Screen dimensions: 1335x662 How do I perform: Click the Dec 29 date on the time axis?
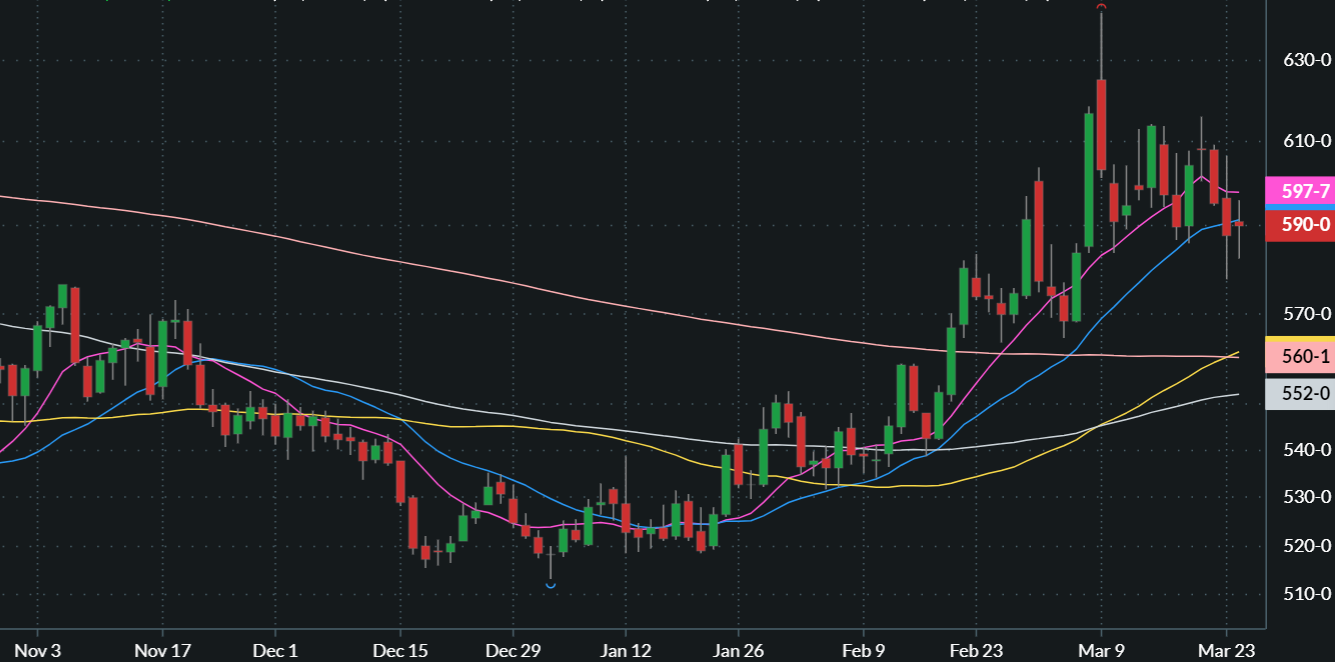click(x=512, y=649)
